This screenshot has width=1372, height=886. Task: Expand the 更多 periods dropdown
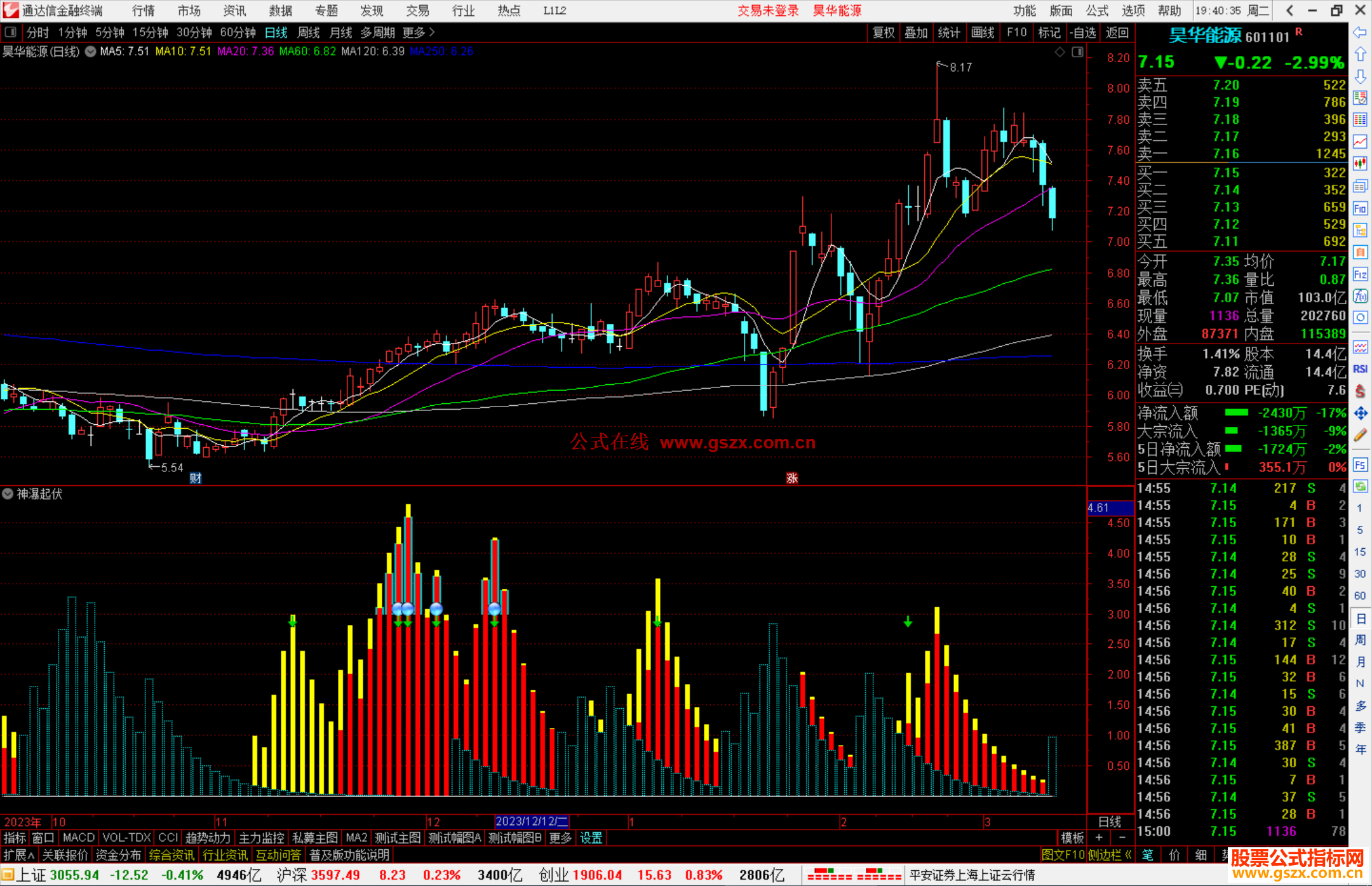click(x=418, y=32)
